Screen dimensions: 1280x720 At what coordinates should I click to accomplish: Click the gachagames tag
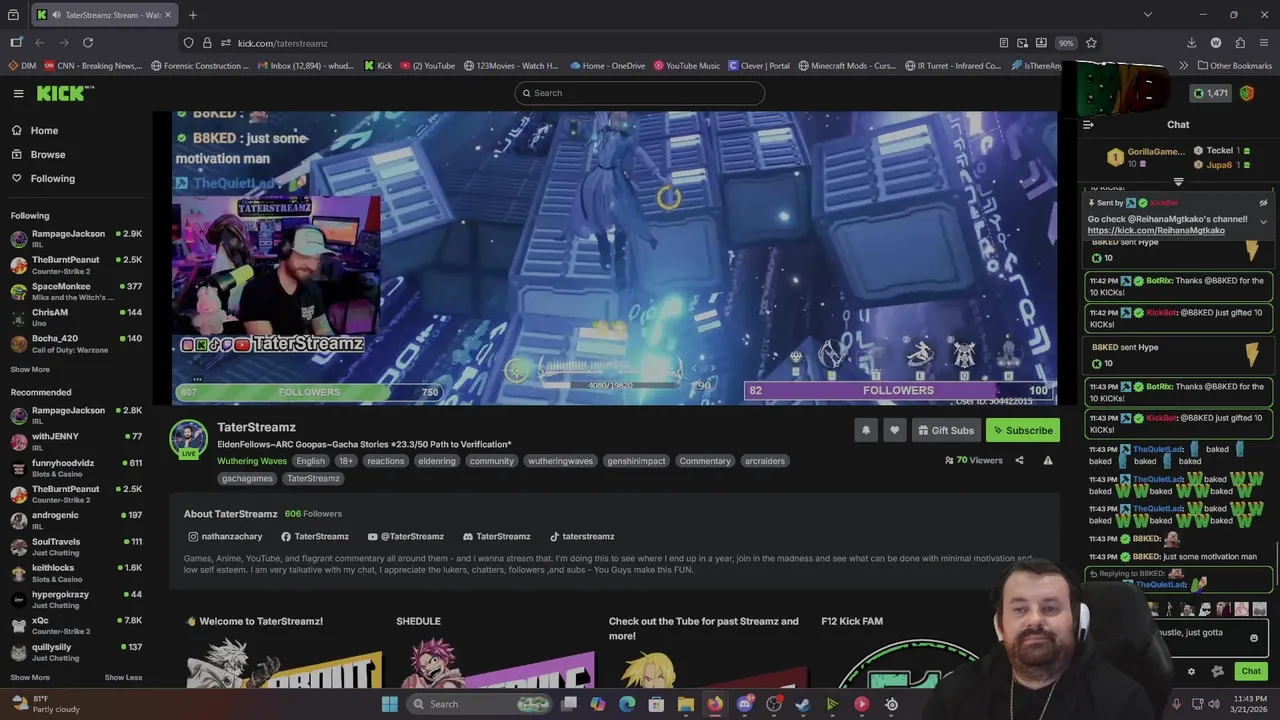pyautogui.click(x=247, y=478)
